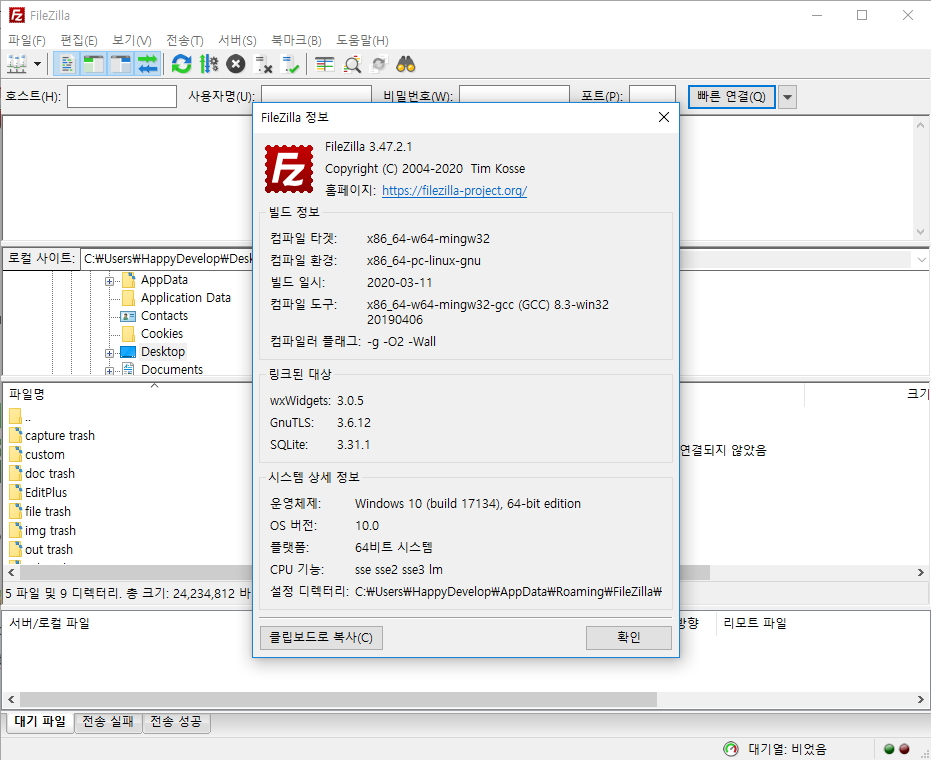Switch to 전송 실패 tab

tap(107, 722)
